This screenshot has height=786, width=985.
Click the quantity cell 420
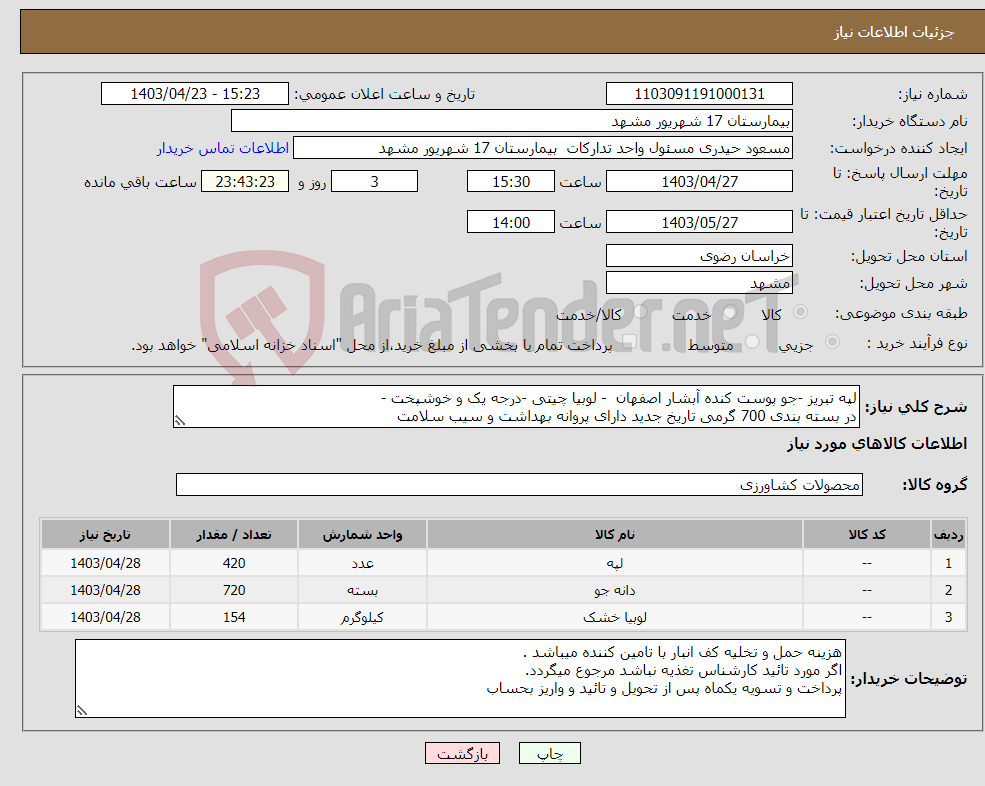(234, 563)
